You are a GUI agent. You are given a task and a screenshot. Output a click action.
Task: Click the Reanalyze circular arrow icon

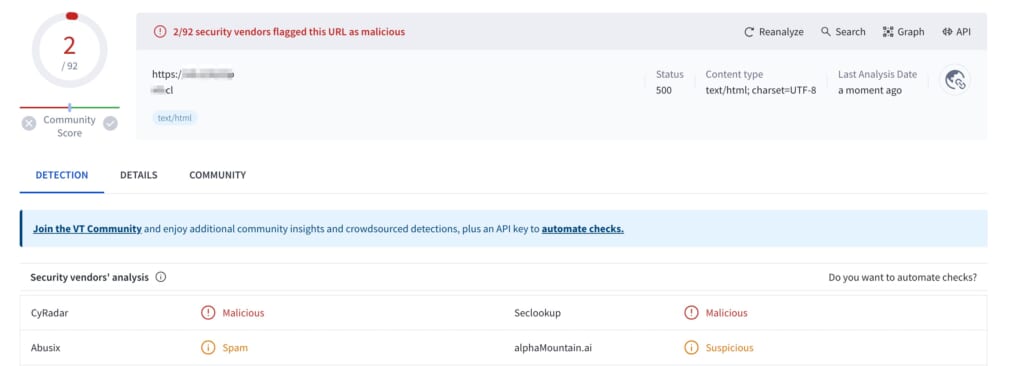tap(749, 32)
